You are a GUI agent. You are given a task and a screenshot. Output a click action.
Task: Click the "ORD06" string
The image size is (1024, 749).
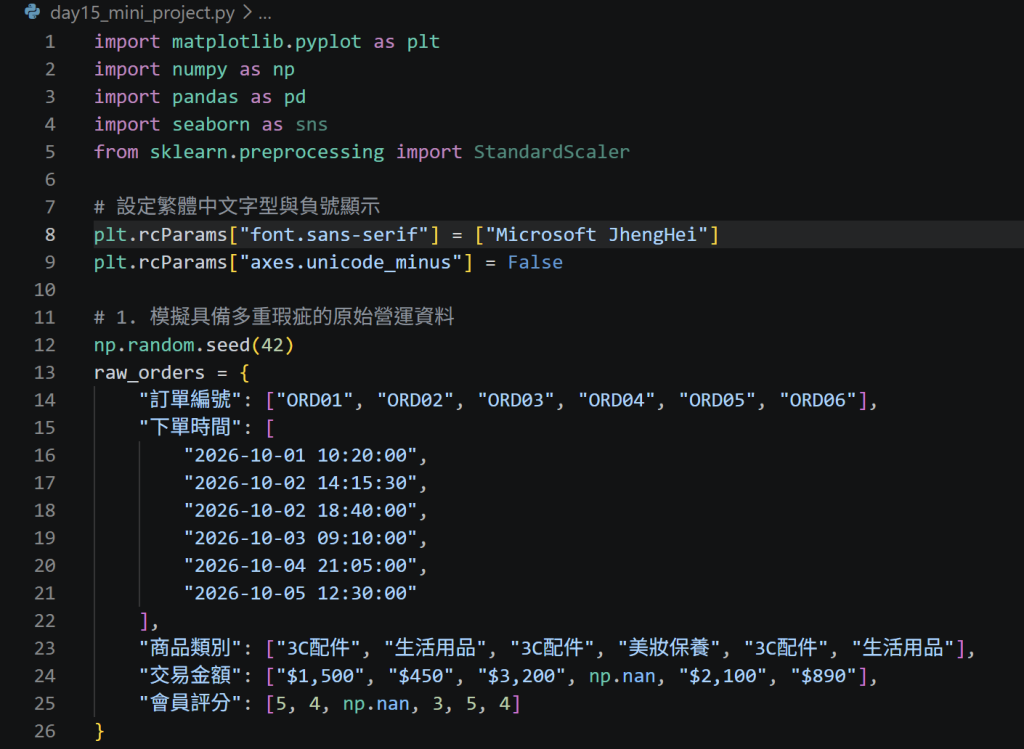click(x=818, y=400)
